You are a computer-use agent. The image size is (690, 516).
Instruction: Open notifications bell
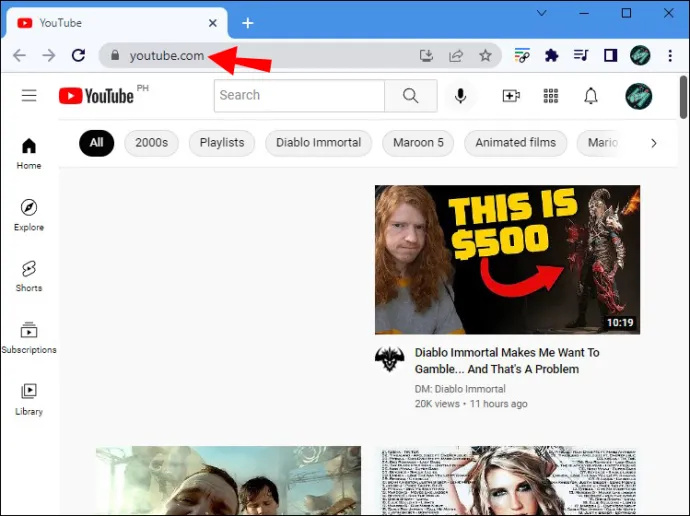pyautogui.click(x=591, y=95)
